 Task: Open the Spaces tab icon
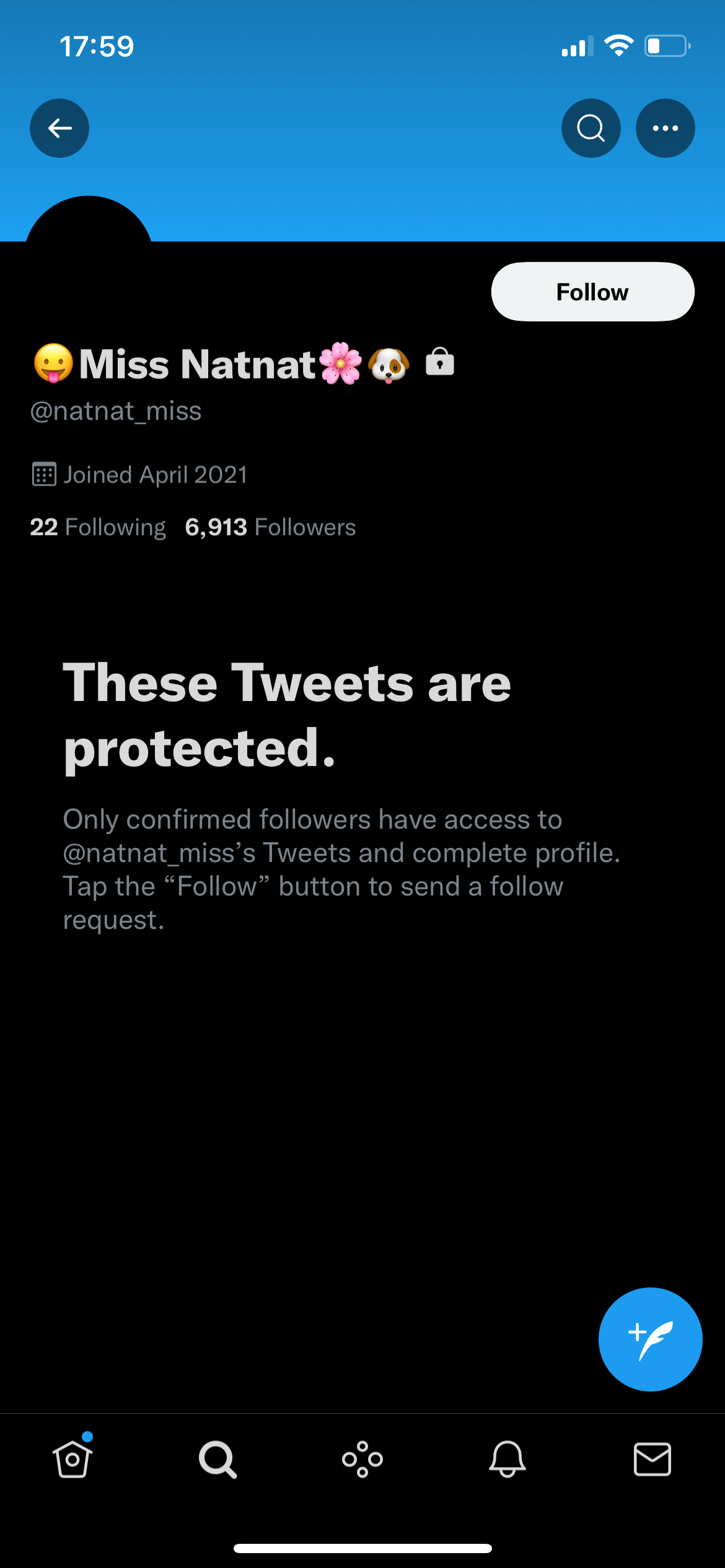(x=362, y=1460)
